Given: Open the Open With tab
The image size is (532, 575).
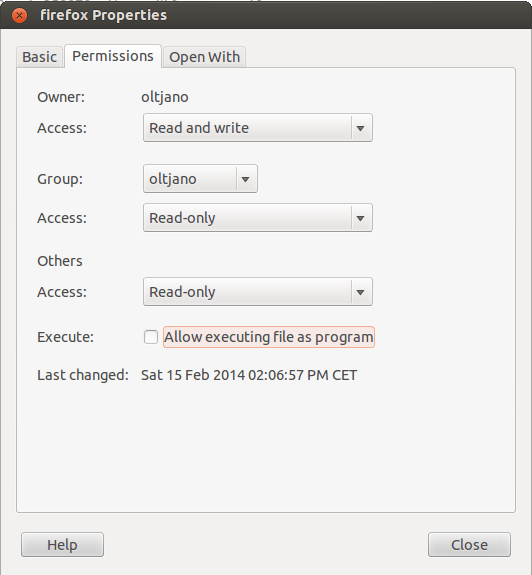Looking at the screenshot, I should pos(204,57).
